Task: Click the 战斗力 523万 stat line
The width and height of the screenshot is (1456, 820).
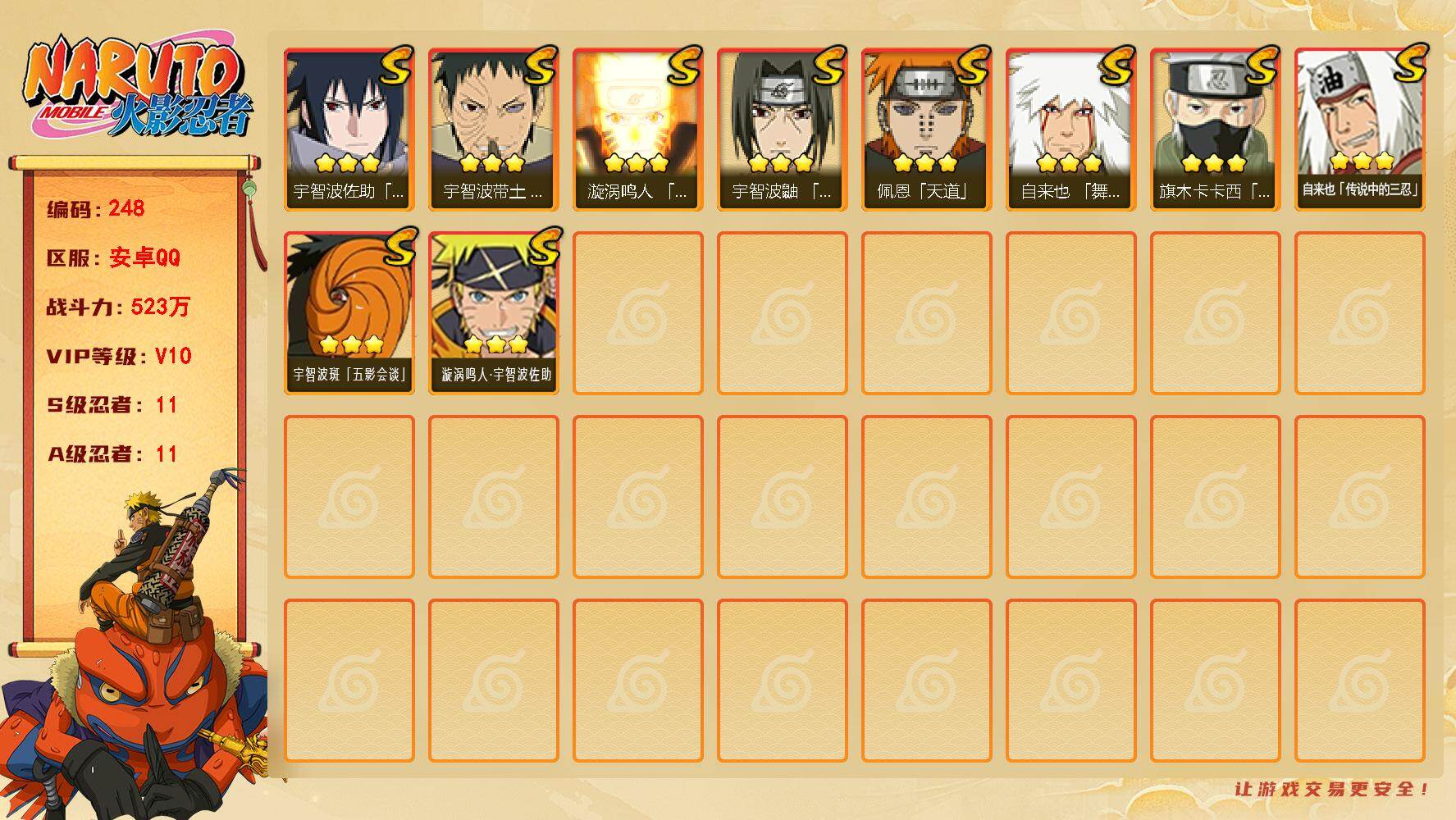Action: 119,307
